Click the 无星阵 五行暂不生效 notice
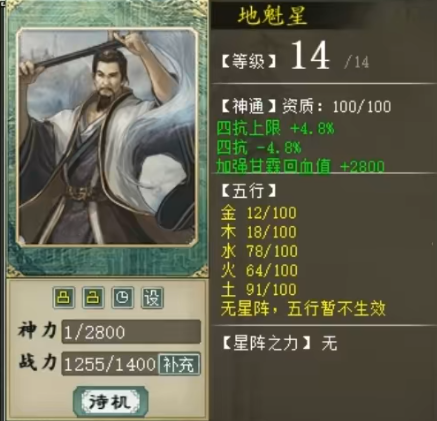The width and height of the screenshot is (437, 421). pyautogui.click(x=303, y=309)
